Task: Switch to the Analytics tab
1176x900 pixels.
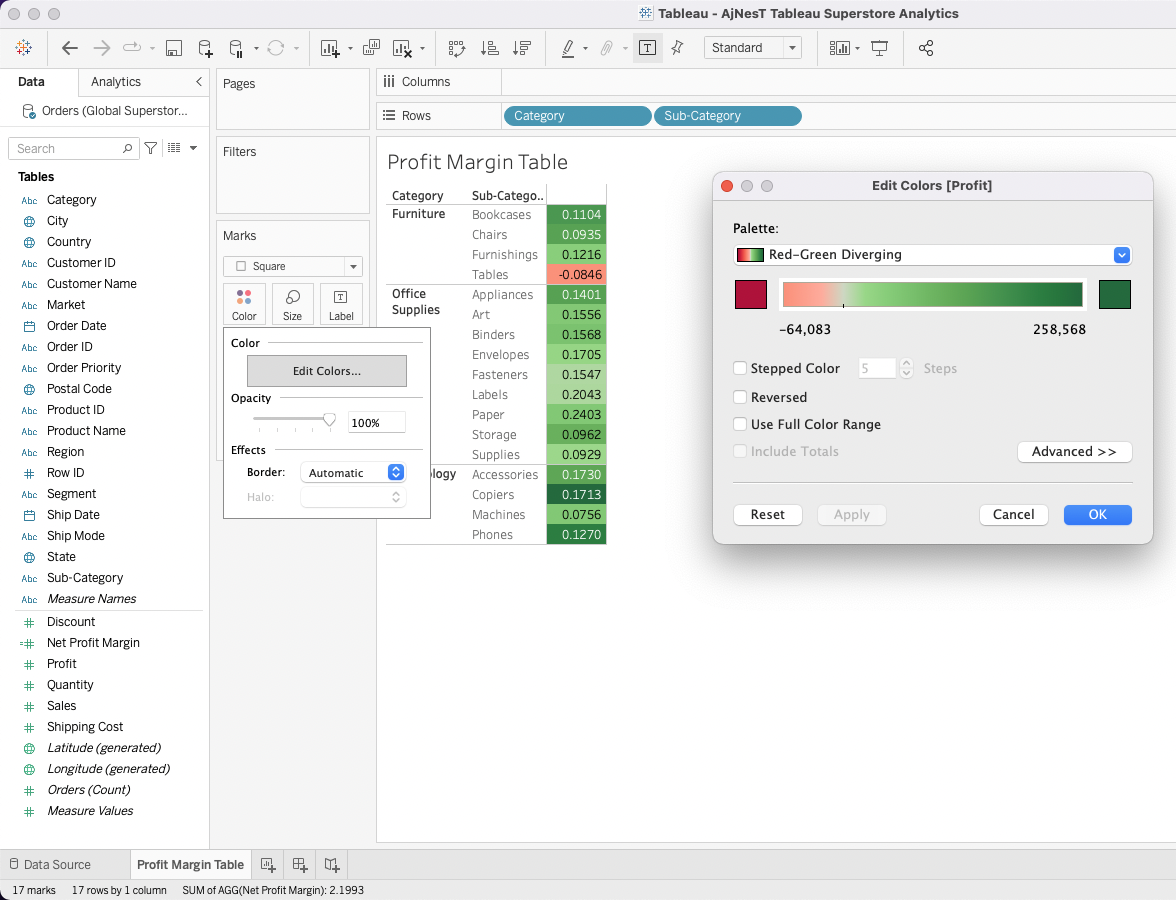Action: (x=116, y=82)
